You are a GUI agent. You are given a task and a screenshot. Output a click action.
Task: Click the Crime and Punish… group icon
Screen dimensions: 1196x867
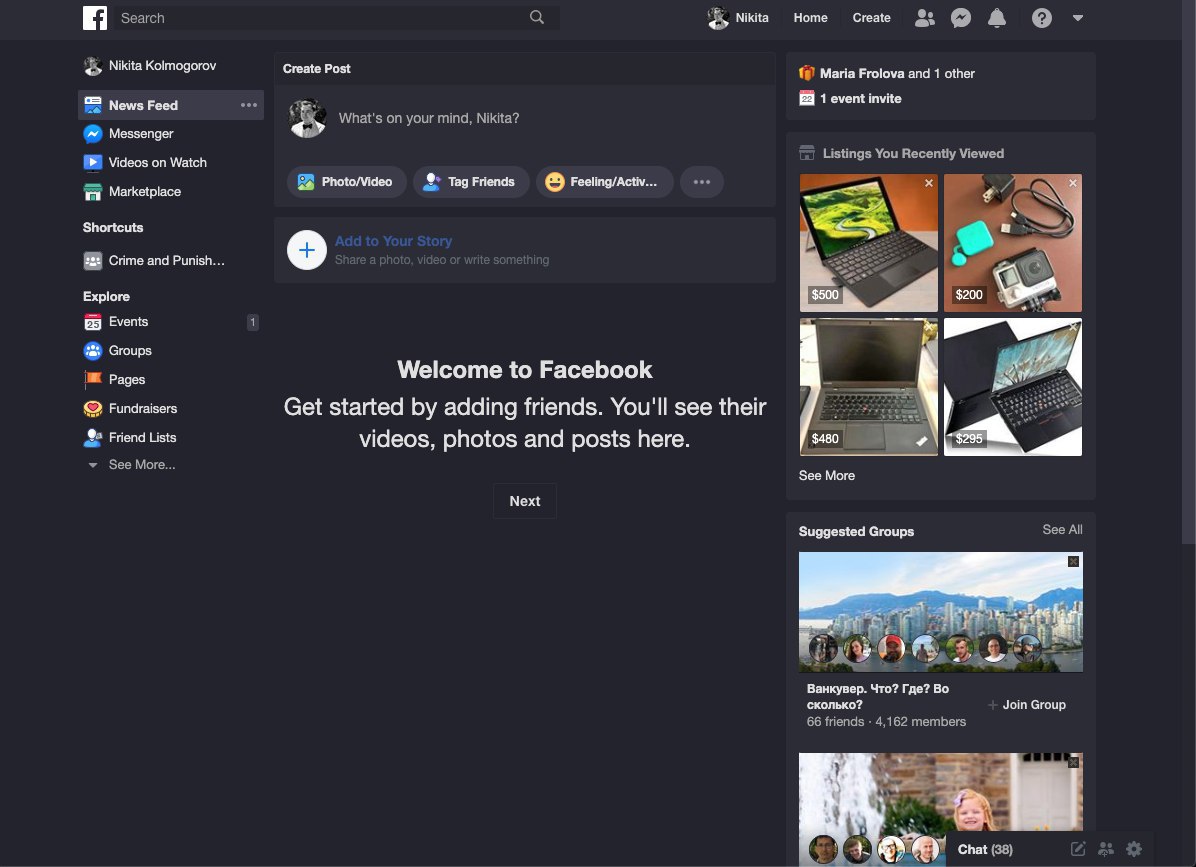(93, 261)
